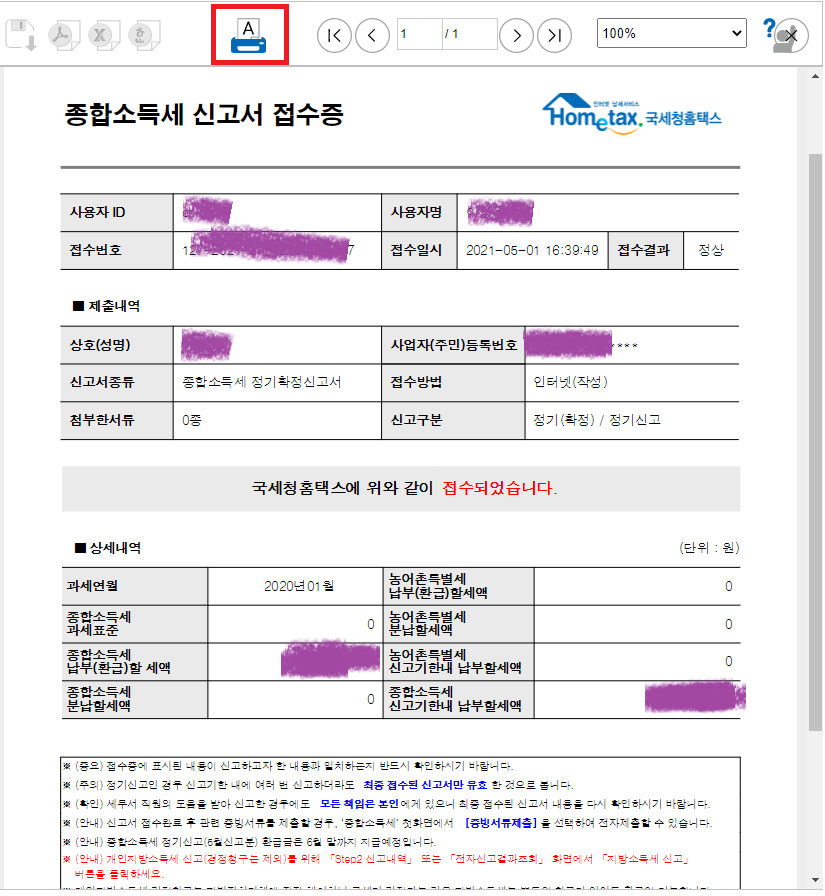Go to the first page
The image size is (825, 896).
tap(334, 35)
